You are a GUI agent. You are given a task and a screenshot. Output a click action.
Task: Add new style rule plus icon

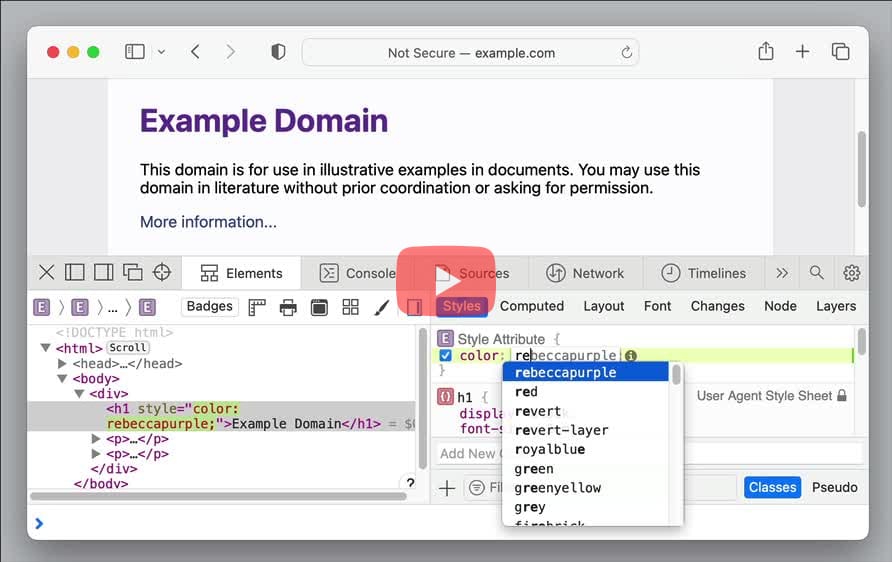click(447, 488)
